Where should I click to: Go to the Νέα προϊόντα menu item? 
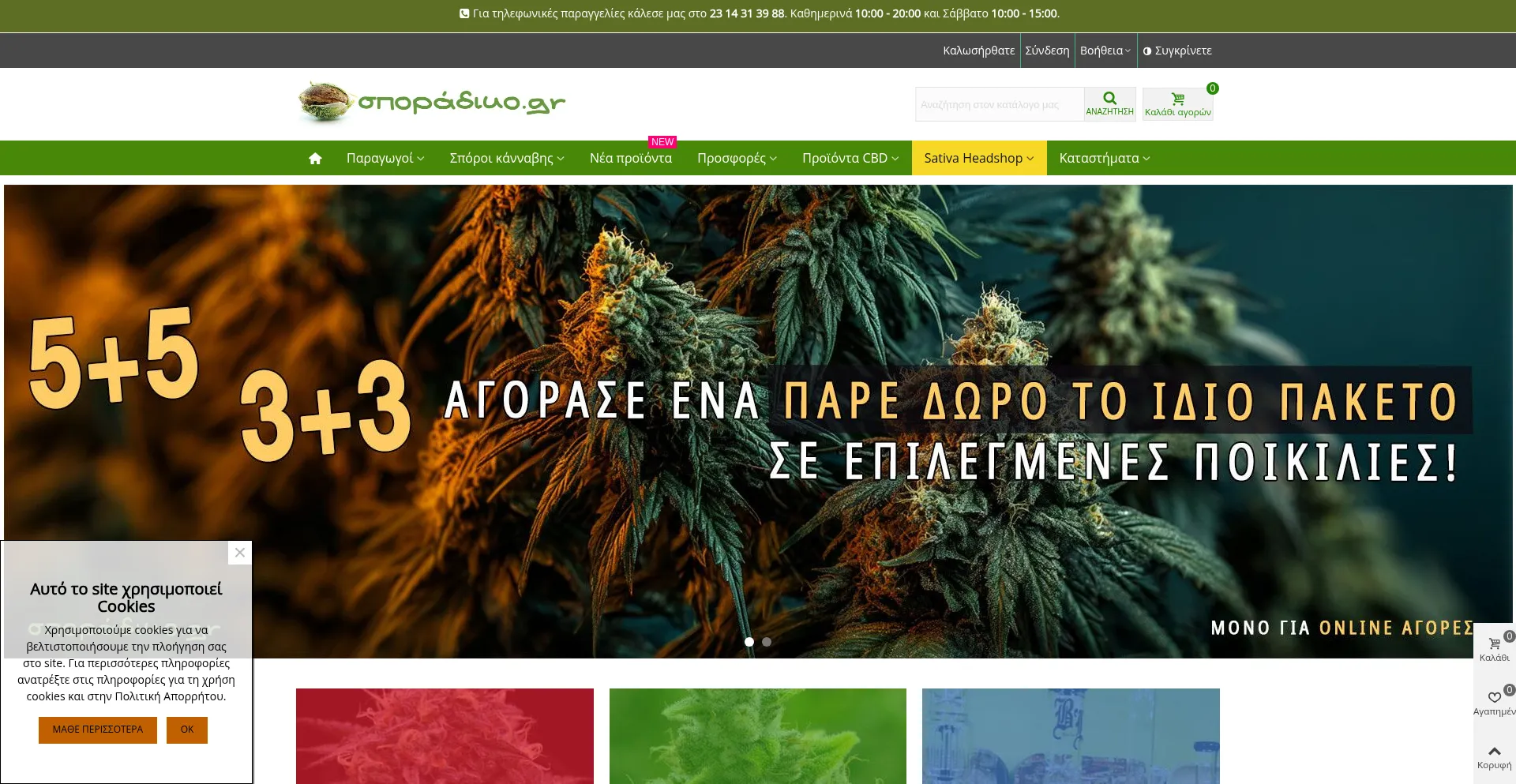tap(630, 159)
